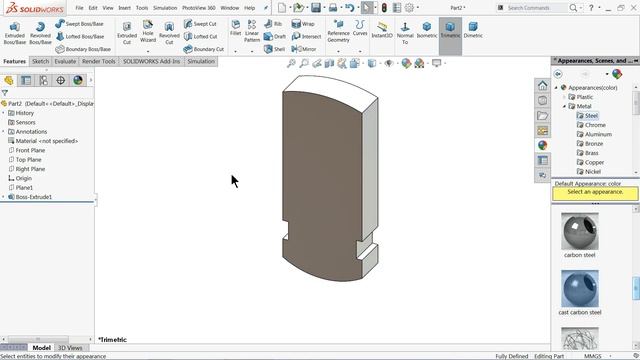Click the Draft feature
This screenshot has height=360, width=640.
[275, 36]
